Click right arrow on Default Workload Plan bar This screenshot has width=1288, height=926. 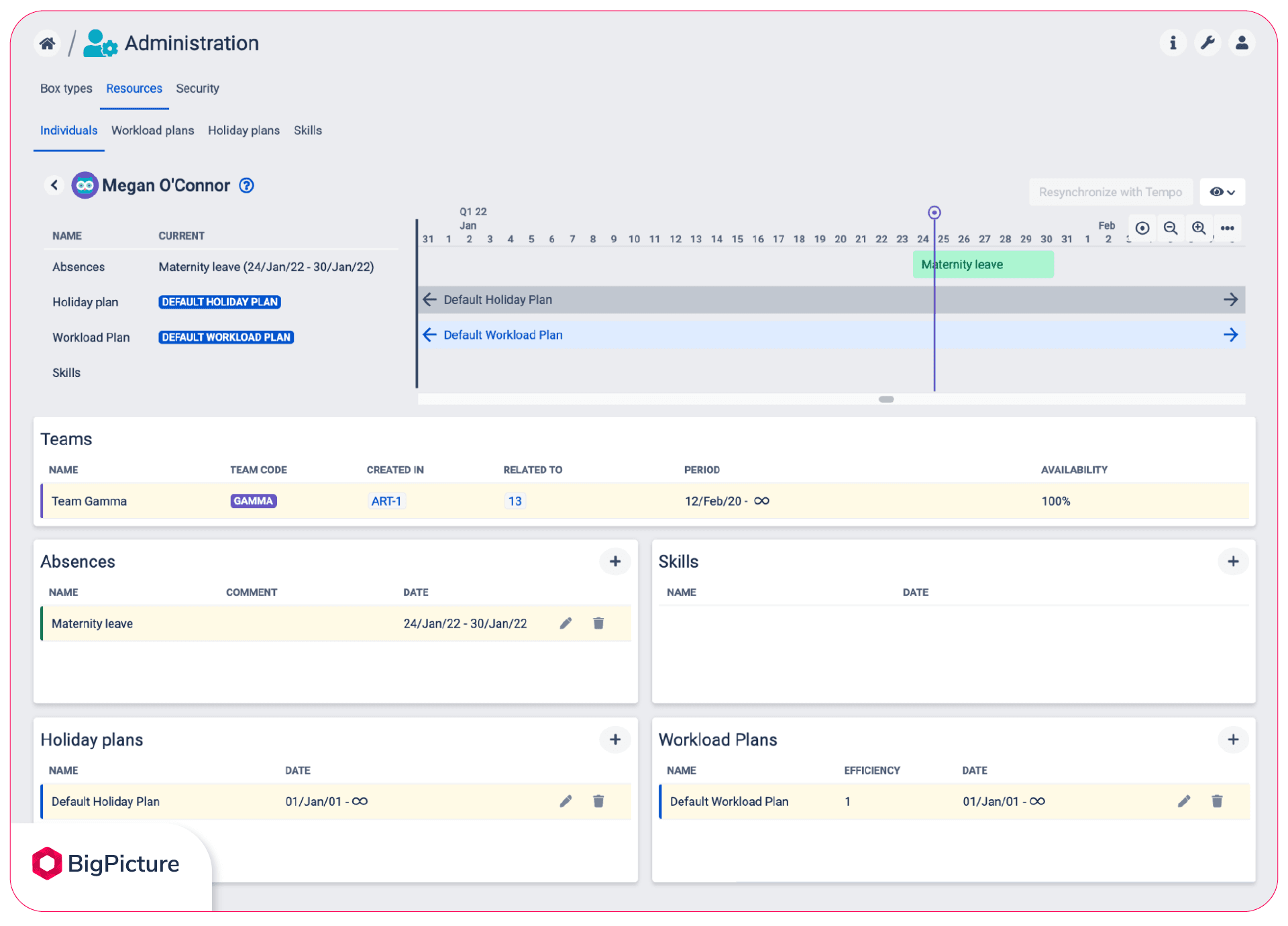[x=1230, y=335]
